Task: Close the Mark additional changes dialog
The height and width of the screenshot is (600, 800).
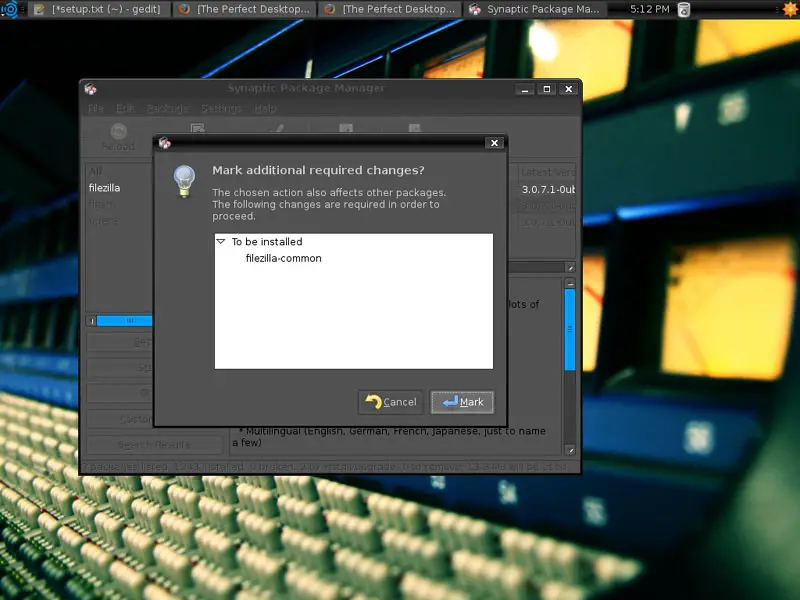Action: [494, 143]
